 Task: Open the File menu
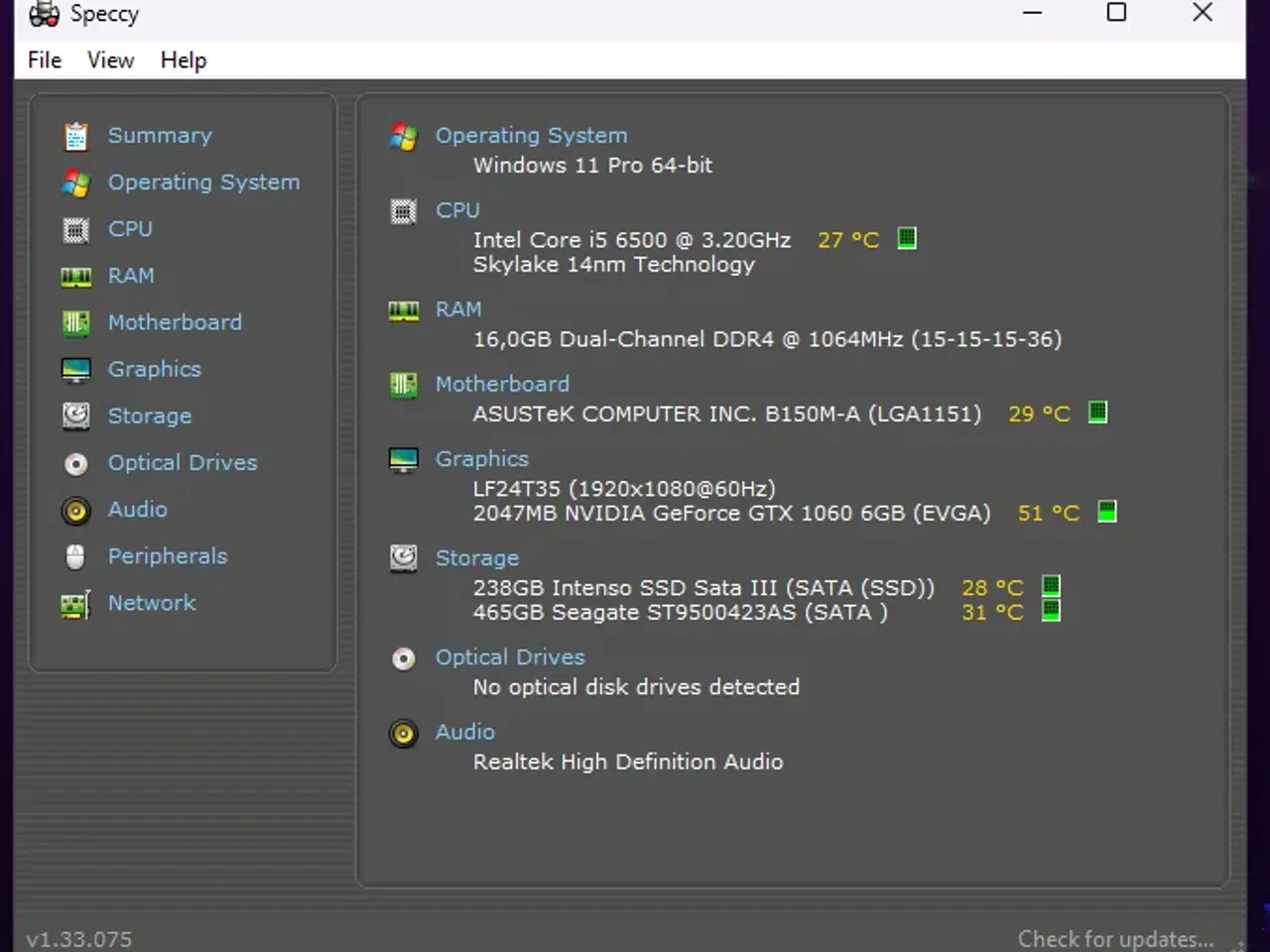point(44,59)
